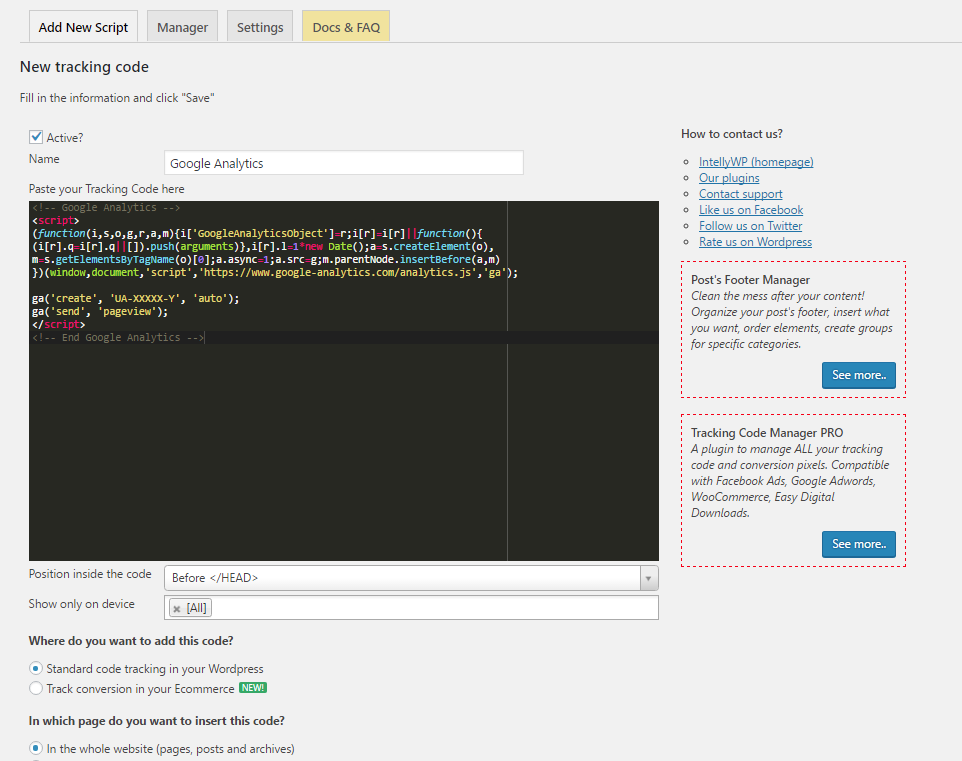Open Like us on Facebook link
This screenshot has width=962, height=761.
click(x=750, y=210)
